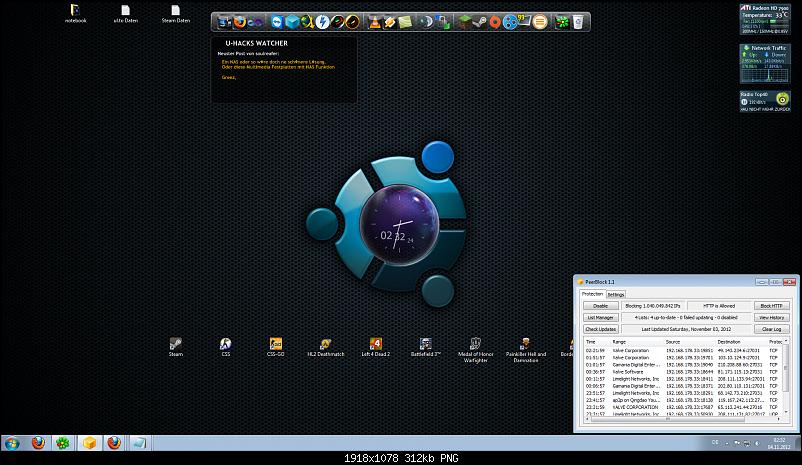This screenshot has width=802, height=465.
Task: Open TeamViewer from the top dock
Action: [277, 22]
